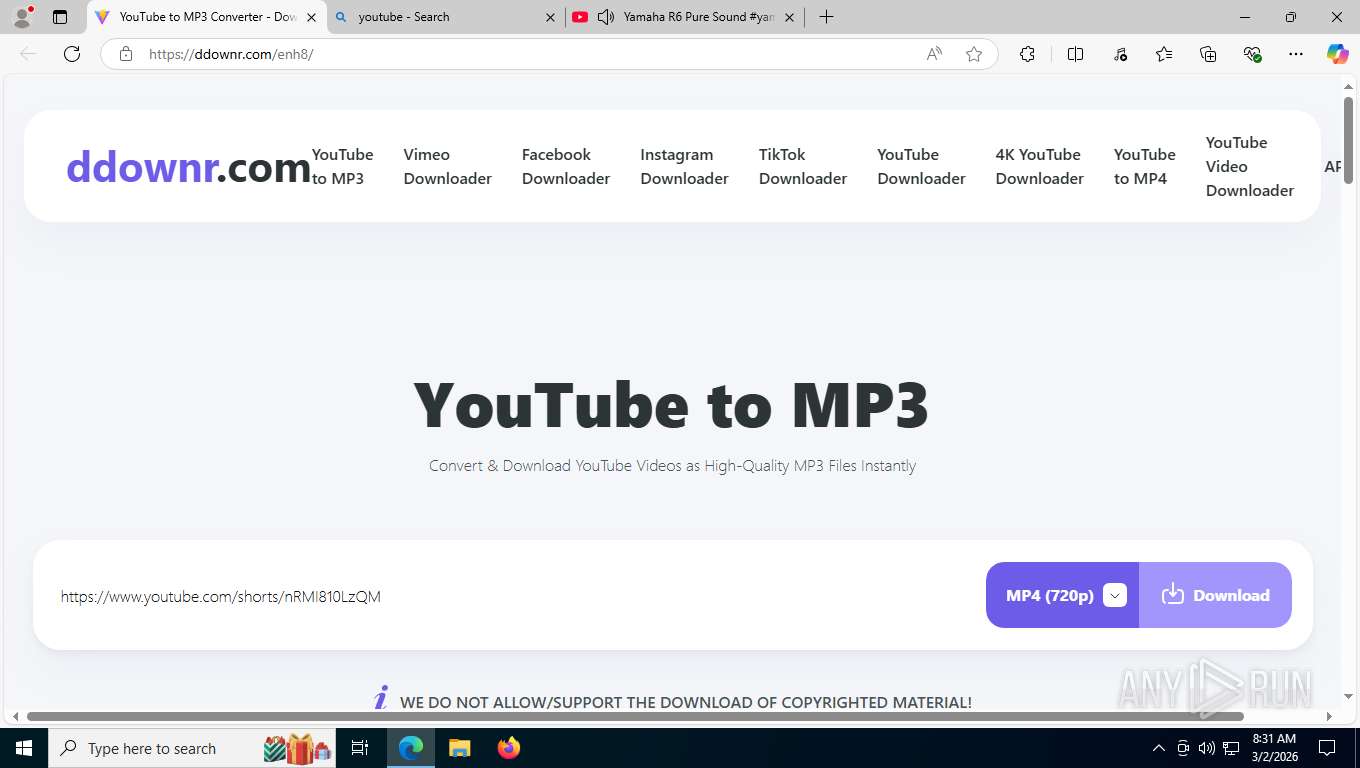
Task: Open Browser essentials heart icon
Action: click(x=1252, y=54)
